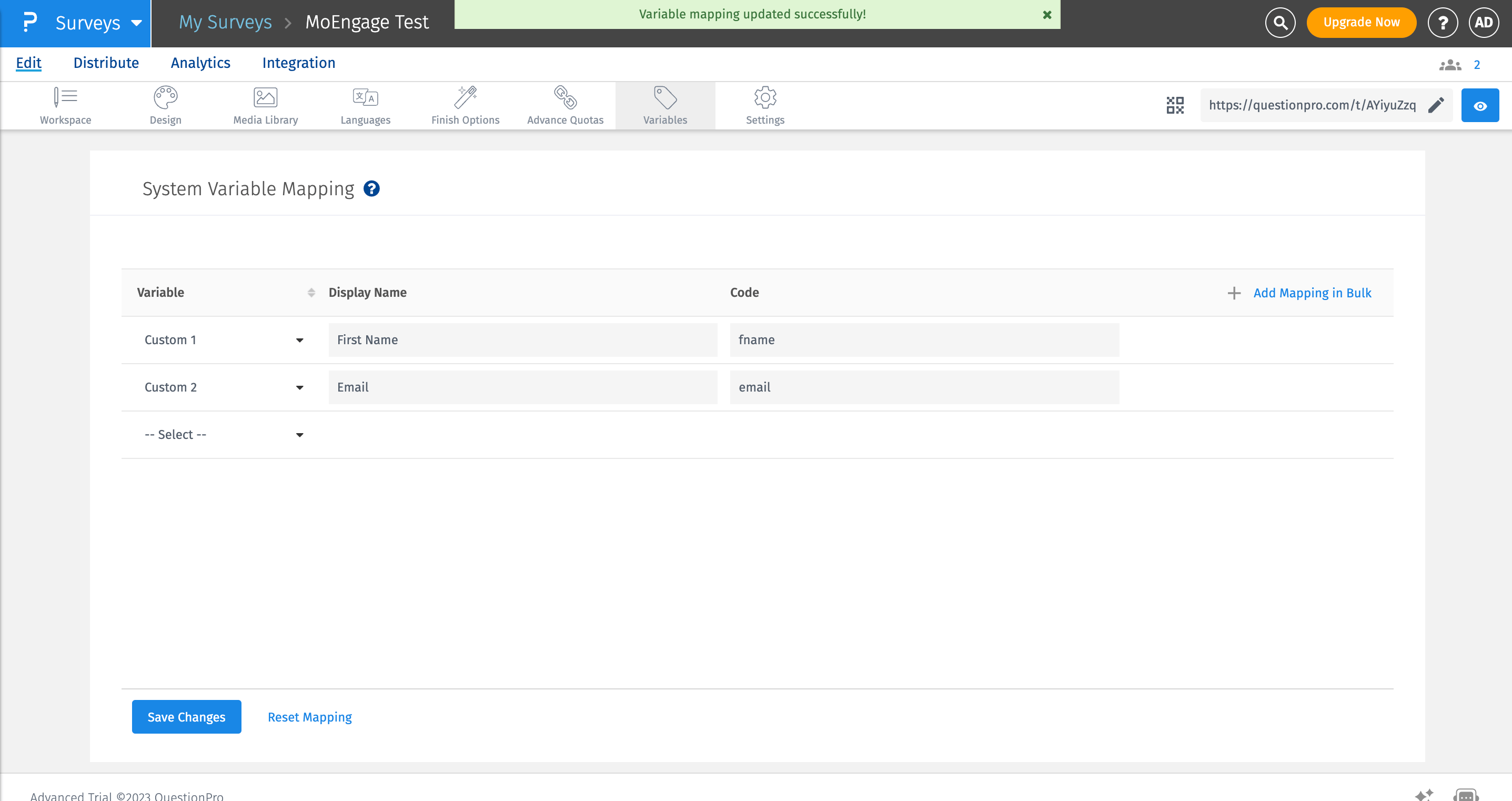This screenshot has width=1512, height=801.
Task: Switch to the Analytics tab
Action: 200,63
